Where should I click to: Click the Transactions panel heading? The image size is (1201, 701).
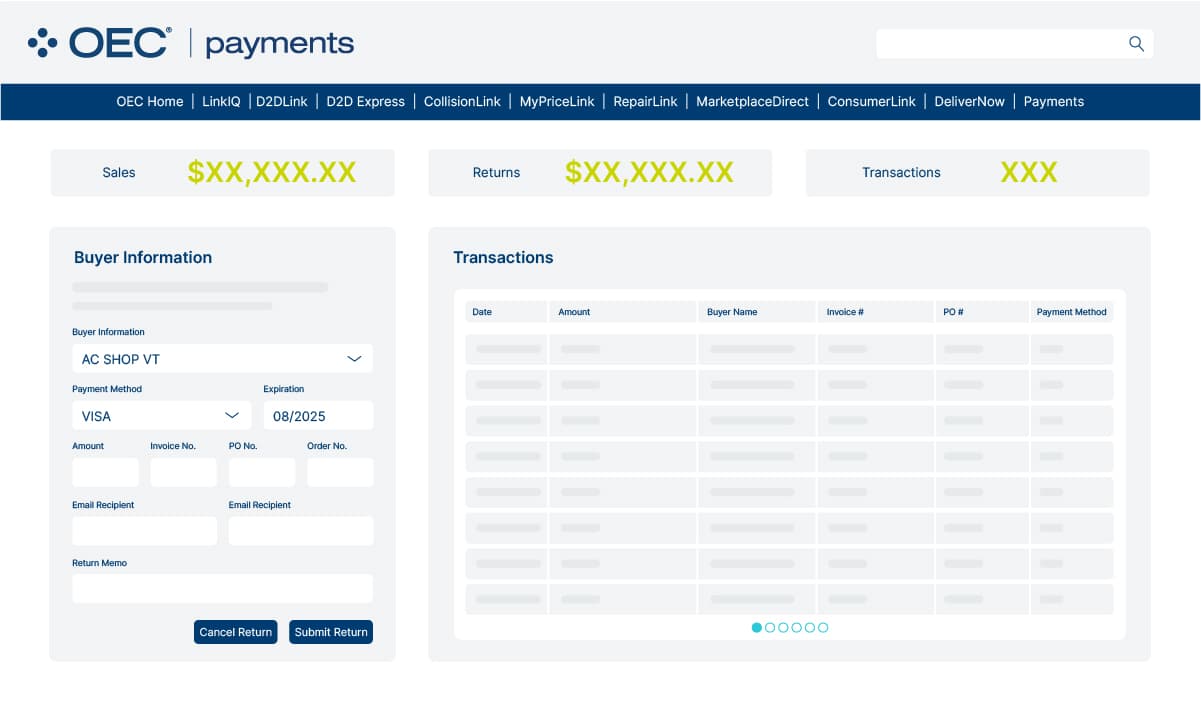[503, 258]
